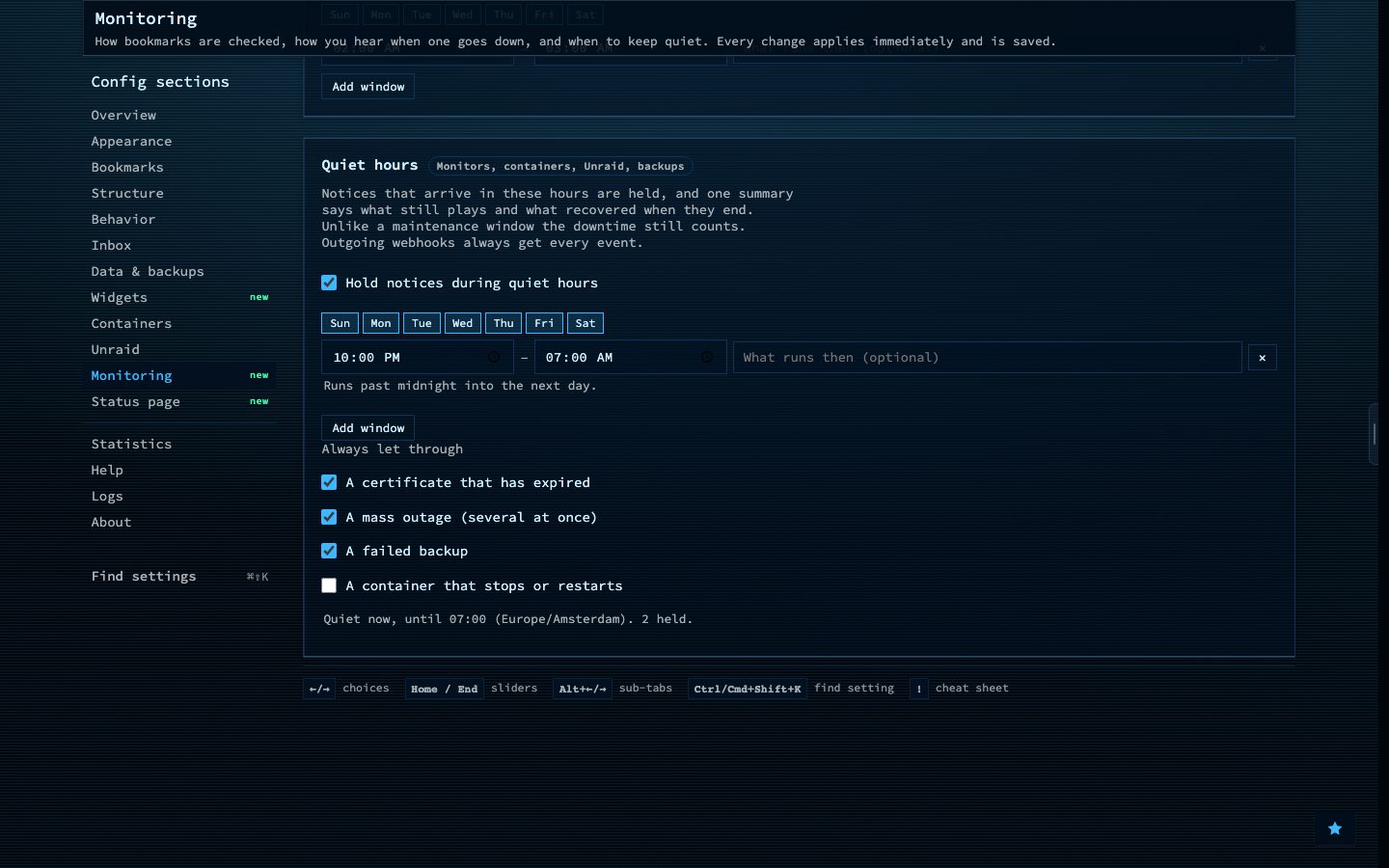The image size is (1389, 868).
Task: Select the Widgets section
Action: (x=180, y=297)
